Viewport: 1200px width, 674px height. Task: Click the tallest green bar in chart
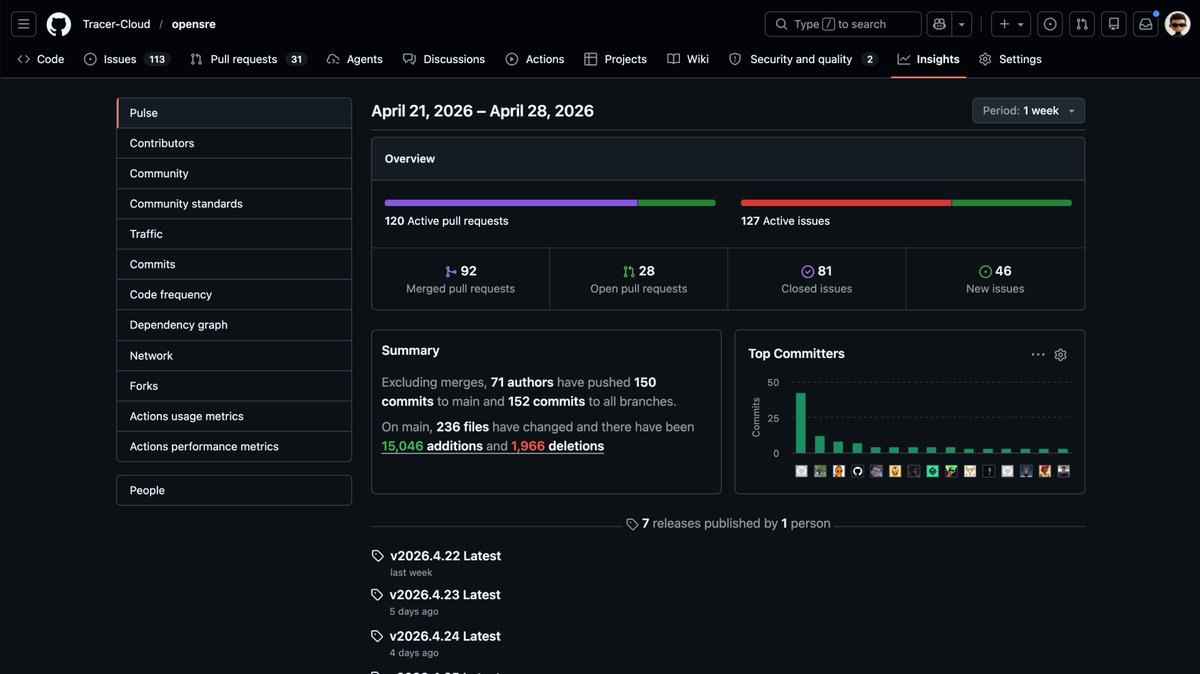801,423
